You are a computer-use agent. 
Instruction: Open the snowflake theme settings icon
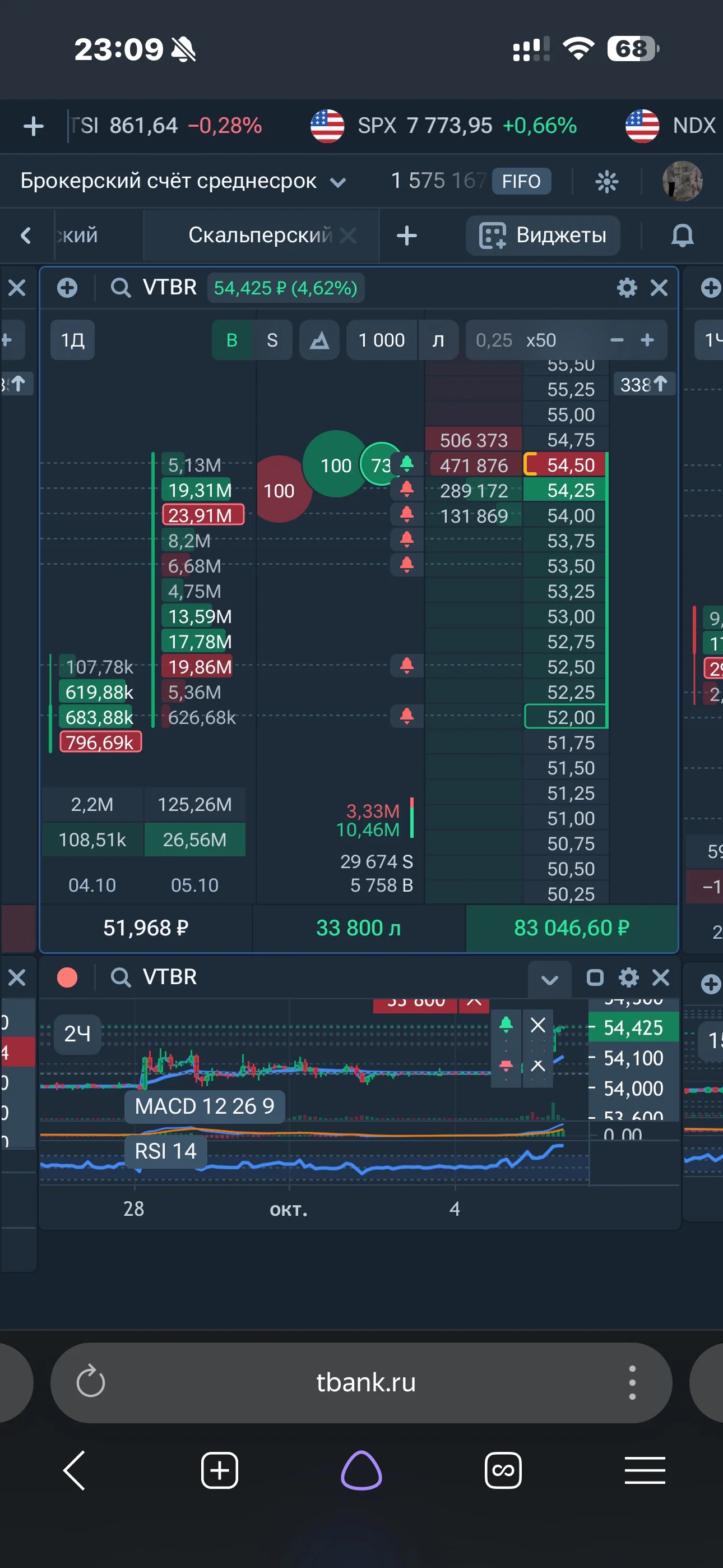[606, 181]
